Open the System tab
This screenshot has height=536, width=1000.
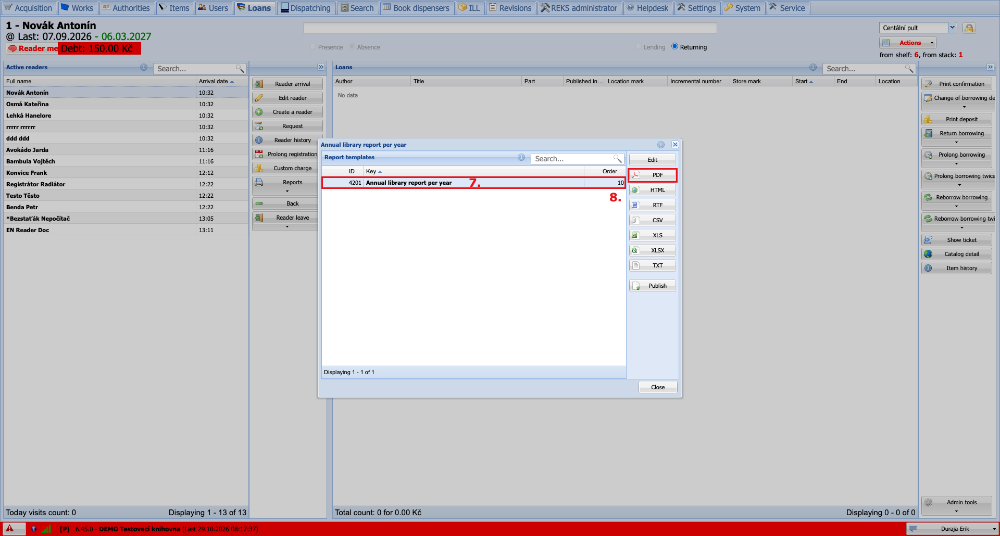pyautogui.click(x=743, y=8)
